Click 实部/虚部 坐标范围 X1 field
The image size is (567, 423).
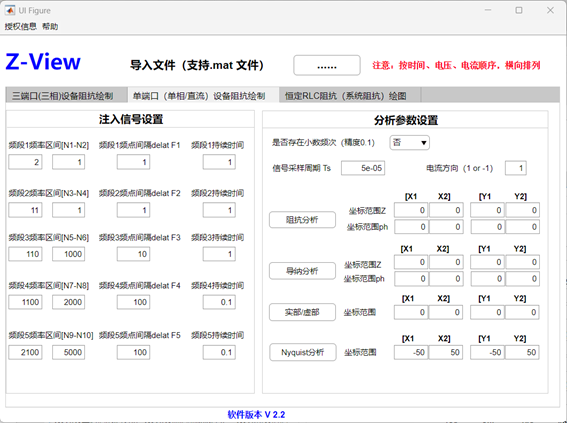[x=411, y=312]
